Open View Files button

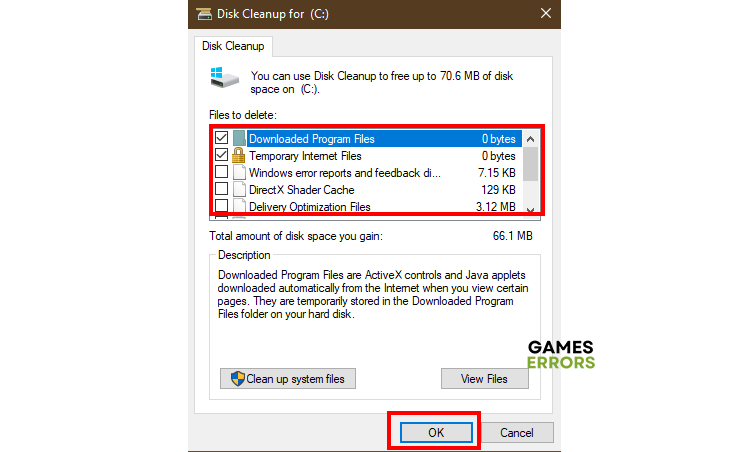point(485,379)
